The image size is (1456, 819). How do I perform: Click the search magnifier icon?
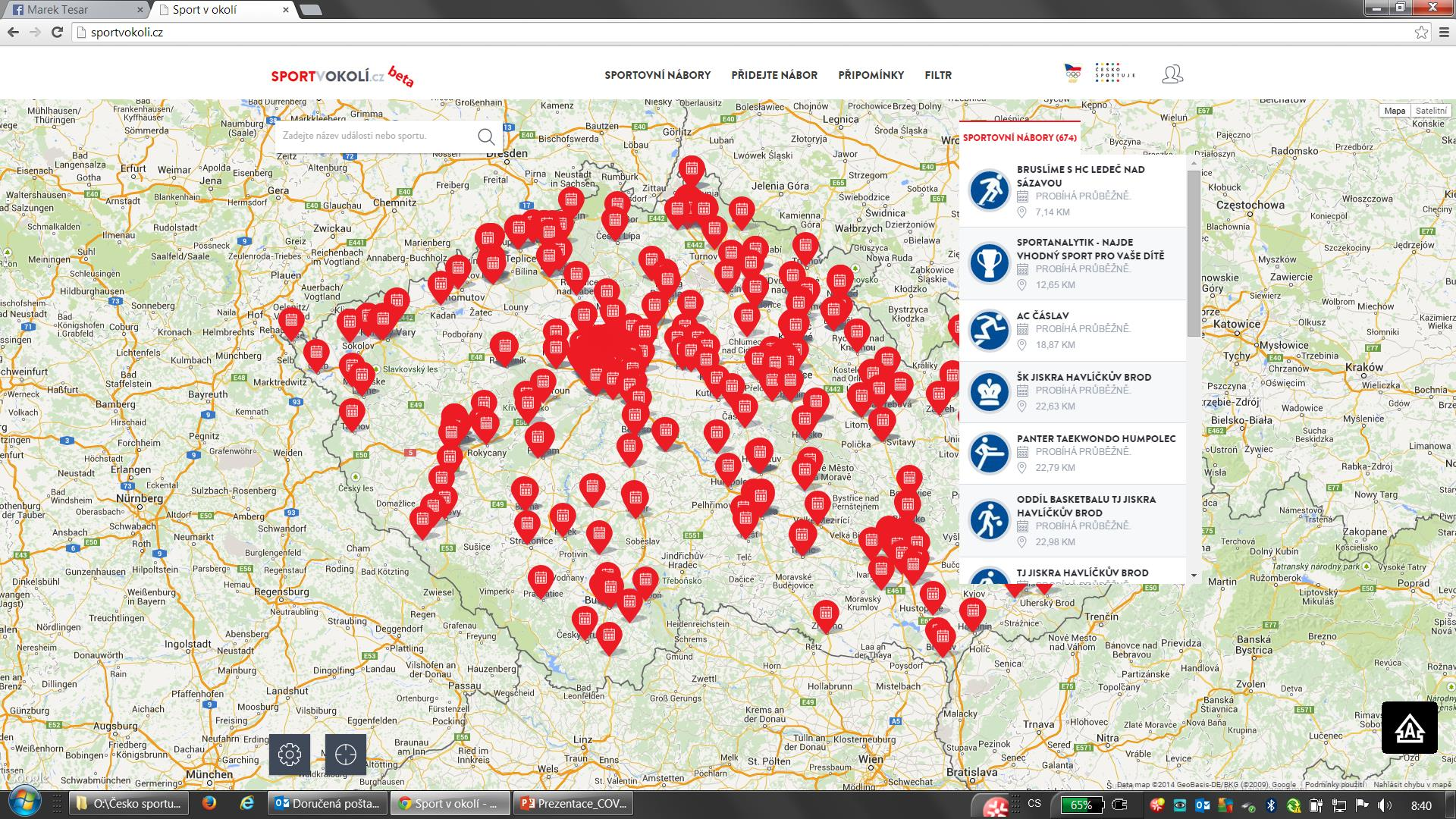tap(486, 136)
